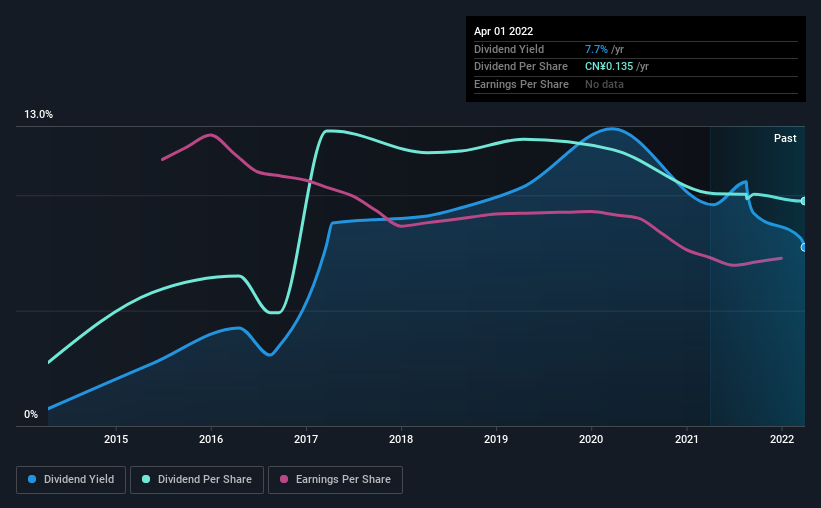The image size is (821, 508).
Task: Toggle the Dividend Yield legend button
Action: click(71, 480)
